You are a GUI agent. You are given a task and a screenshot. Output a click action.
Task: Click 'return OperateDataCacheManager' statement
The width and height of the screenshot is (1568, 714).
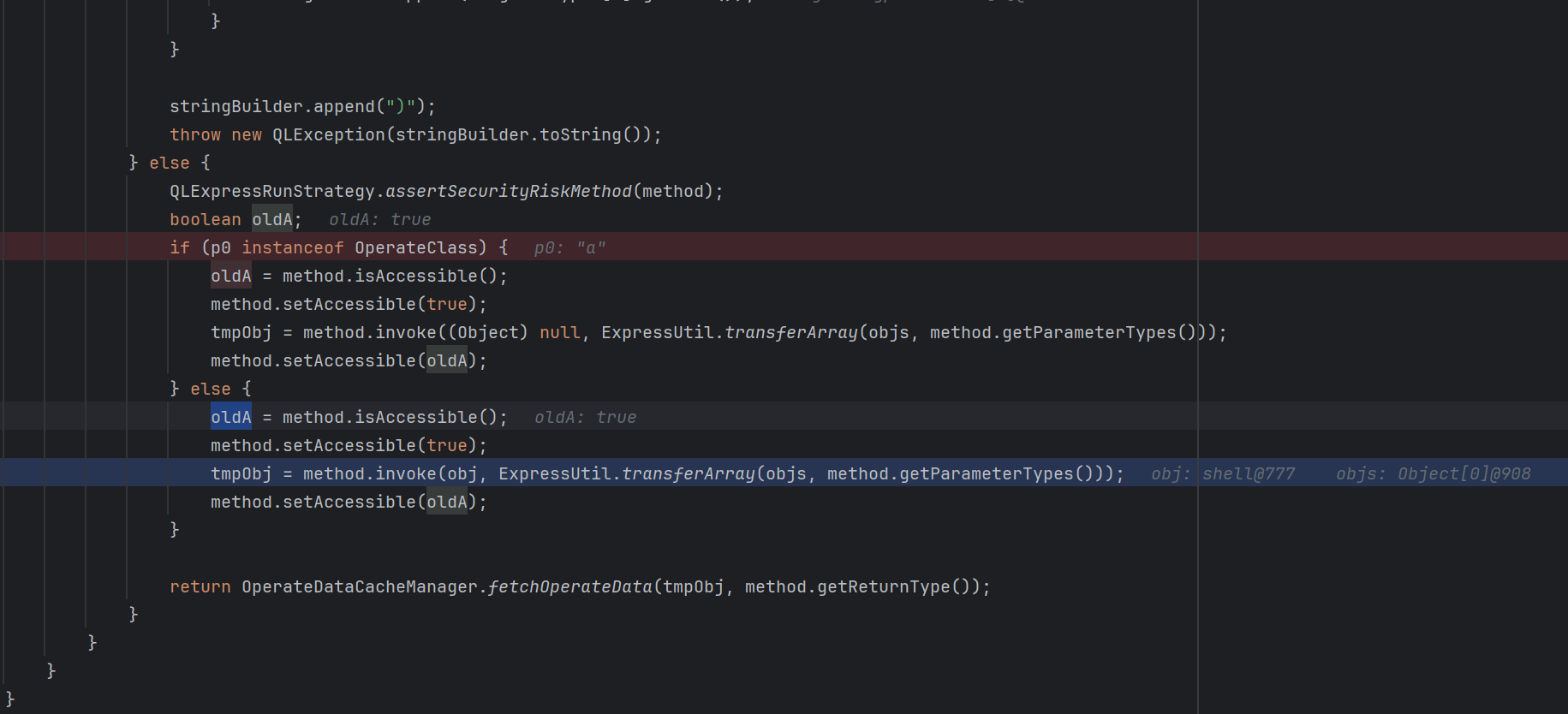coord(580,586)
